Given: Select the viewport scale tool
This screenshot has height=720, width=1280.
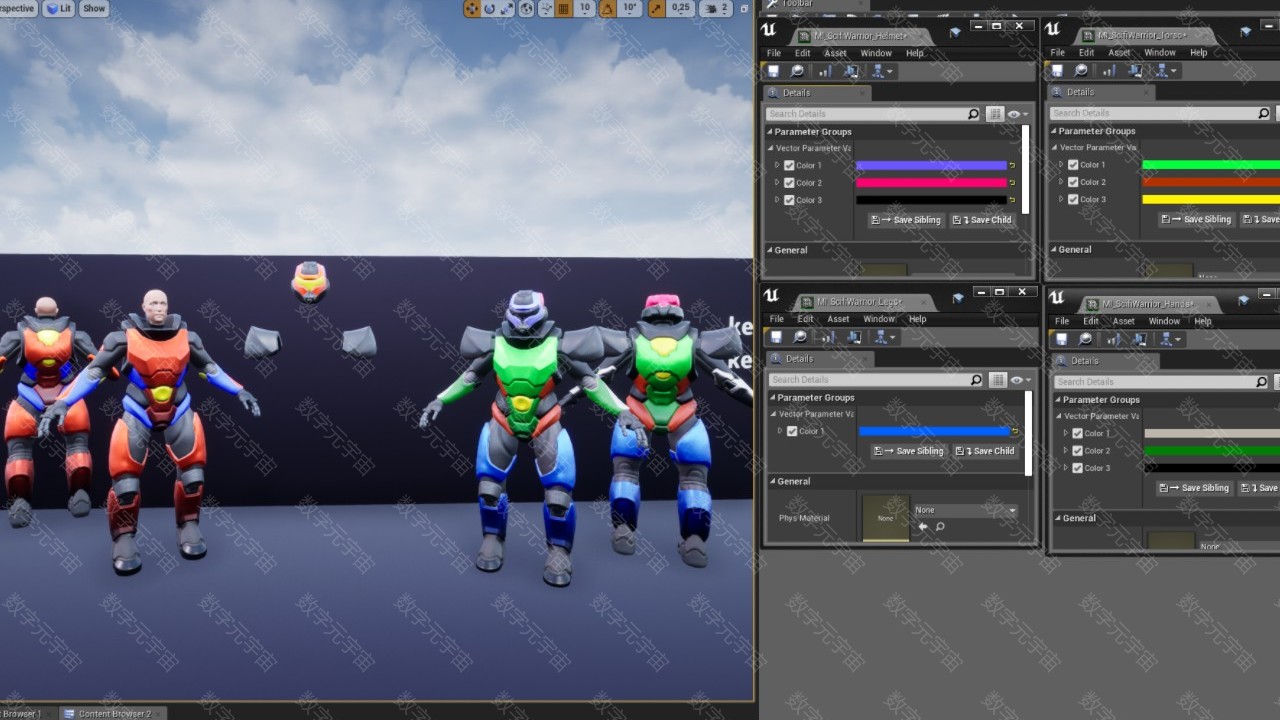Looking at the screenshot, I should tap(507, 8).
